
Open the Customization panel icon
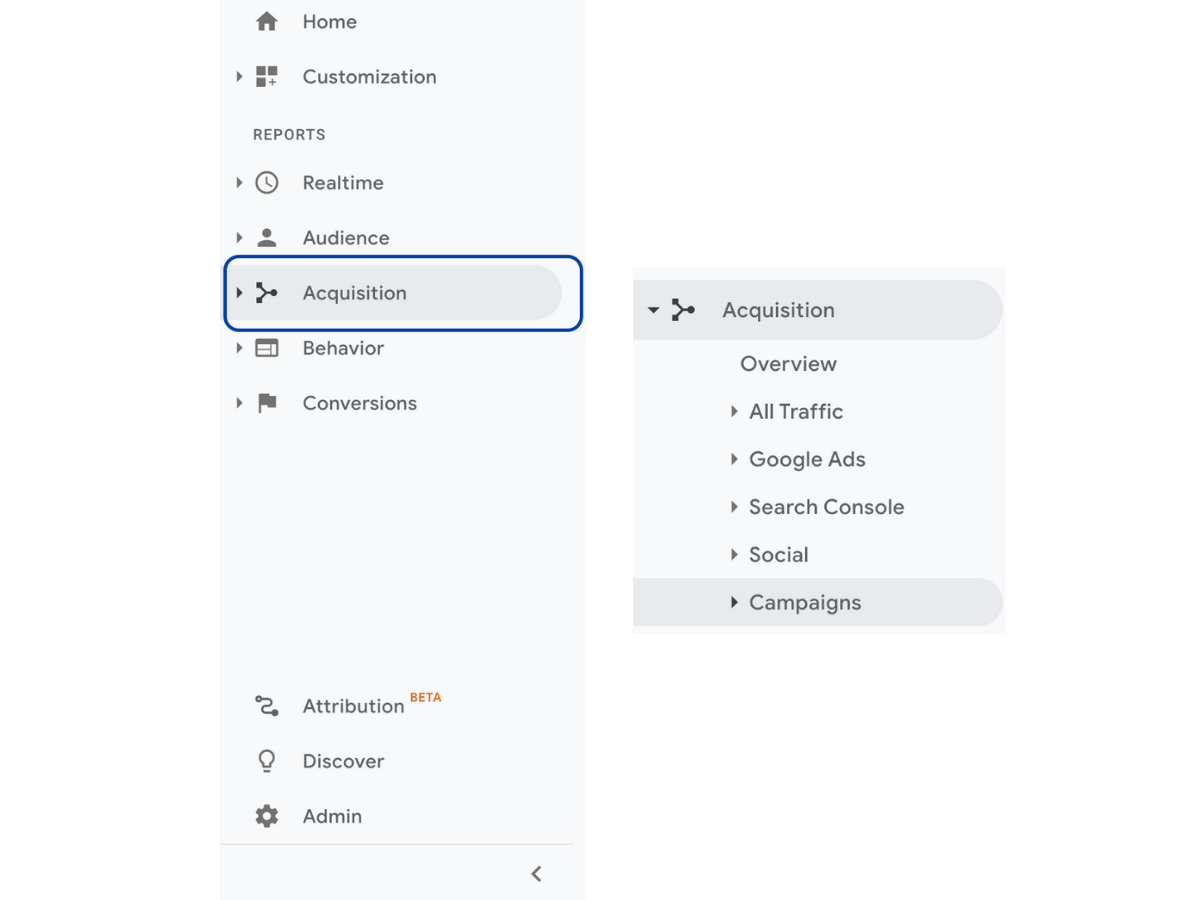click(266, 76)
